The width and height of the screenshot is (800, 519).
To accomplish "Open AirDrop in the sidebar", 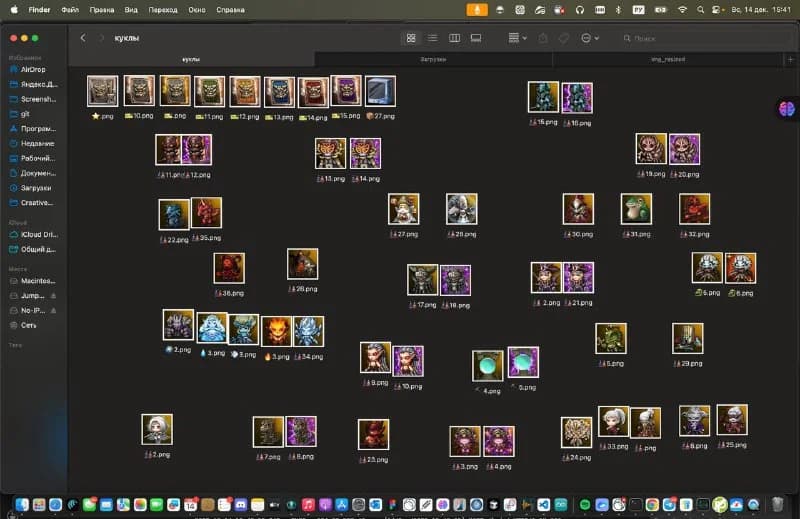I will (x=33, y=69).
